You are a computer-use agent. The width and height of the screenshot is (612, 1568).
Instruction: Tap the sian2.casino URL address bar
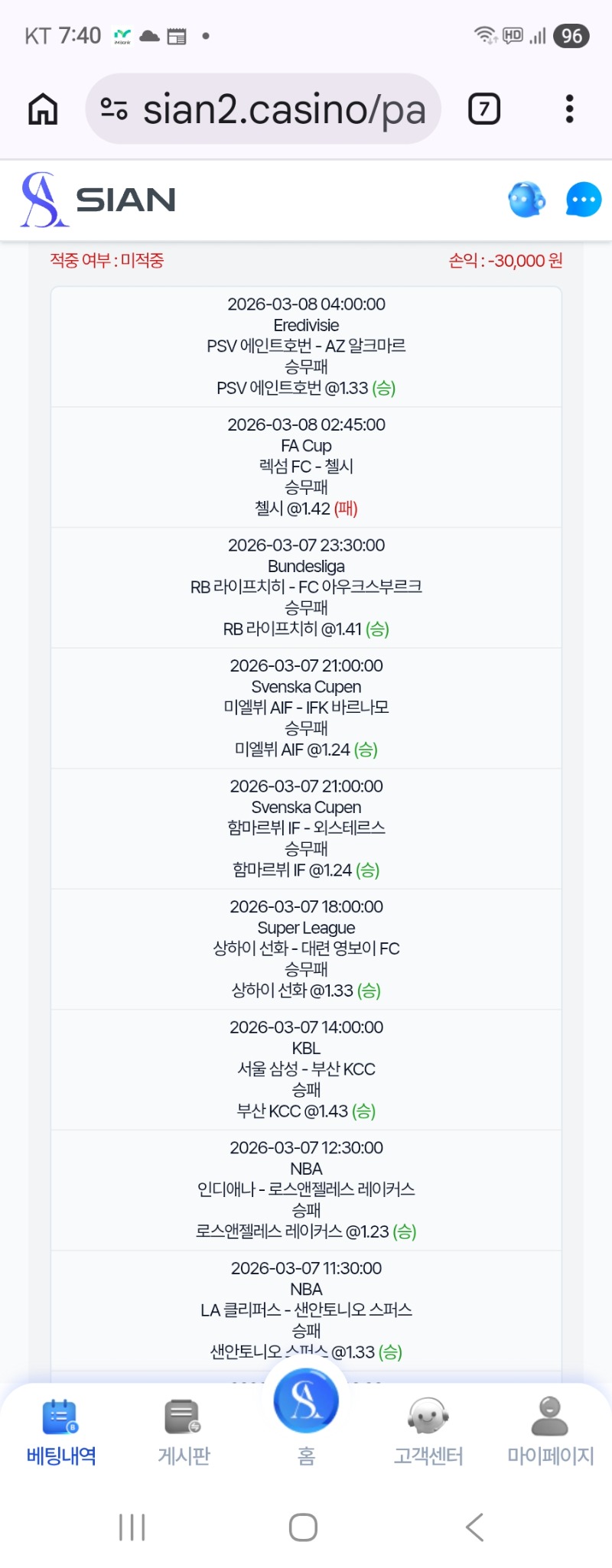tap(283, 109)
